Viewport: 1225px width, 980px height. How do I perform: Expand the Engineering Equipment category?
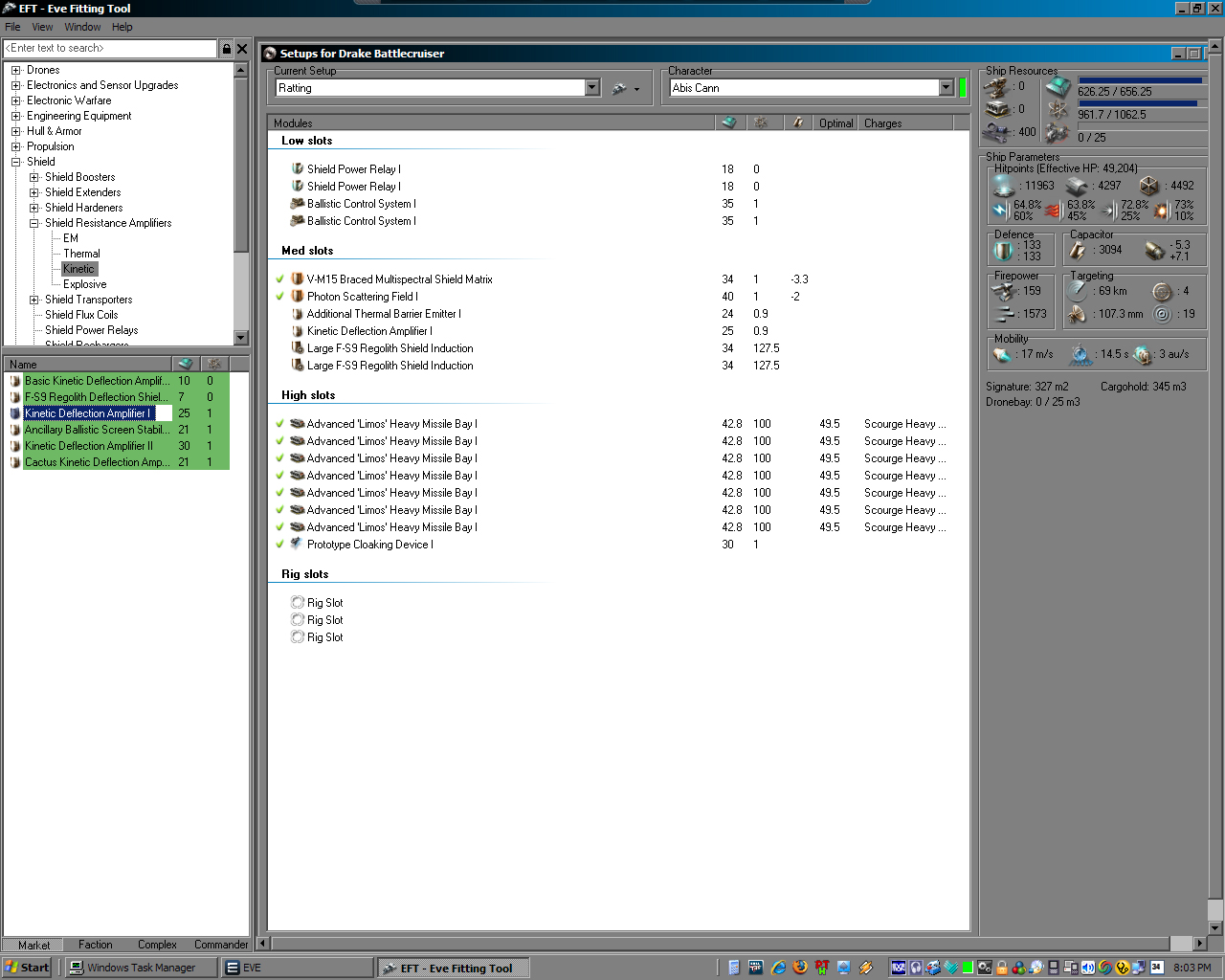click(16, 116)
